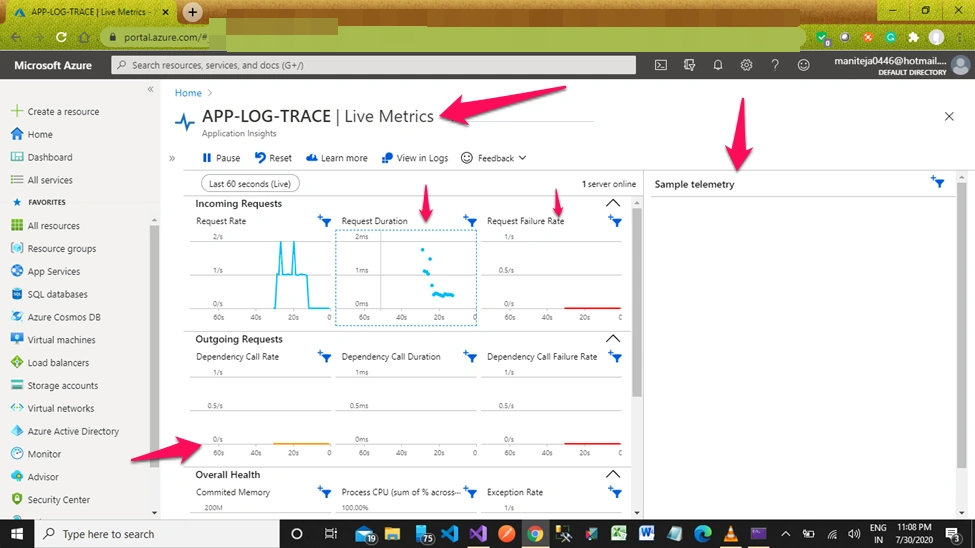
Task: Open feedback smiley in Azure header
Action: pos(803,65)
